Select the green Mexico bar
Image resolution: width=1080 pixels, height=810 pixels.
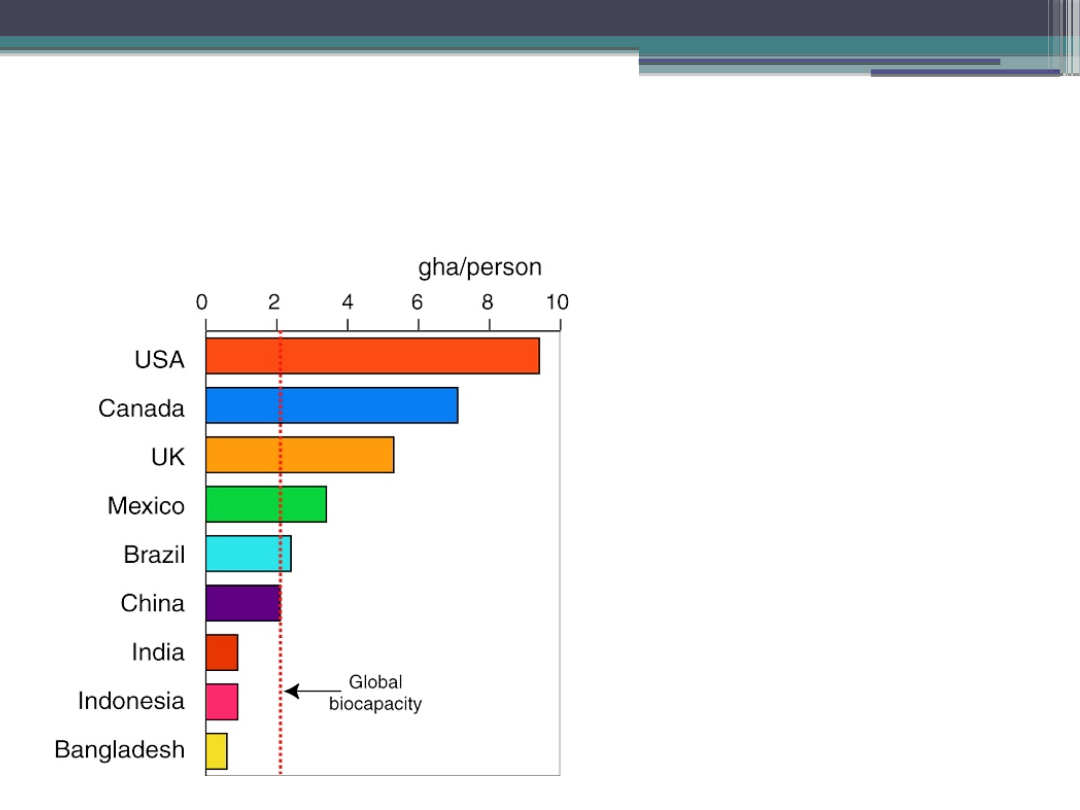point(266,503)
